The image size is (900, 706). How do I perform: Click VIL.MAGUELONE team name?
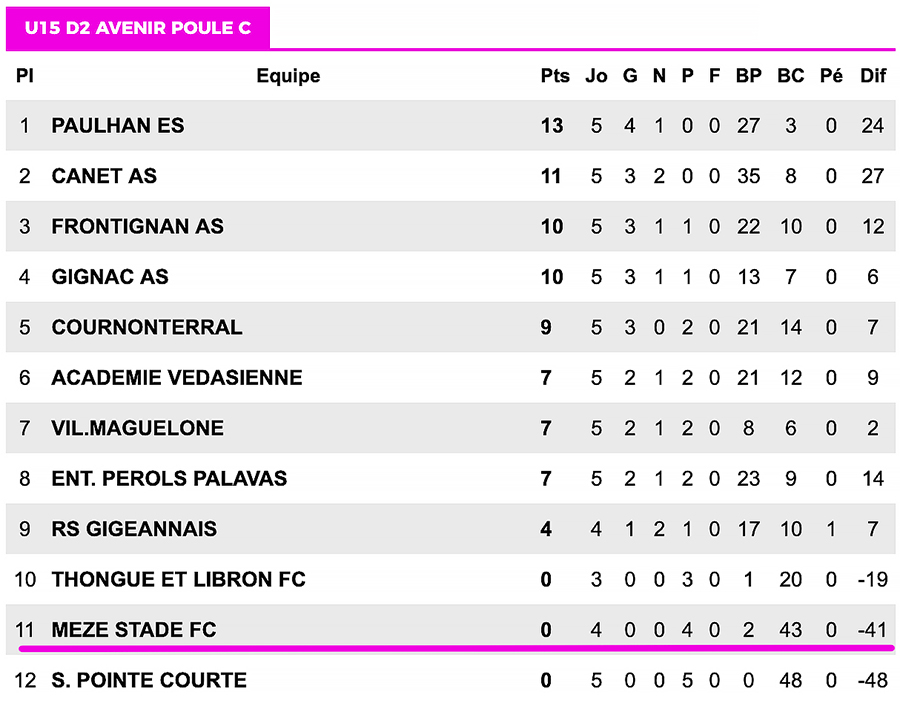[x=138, y=428]
